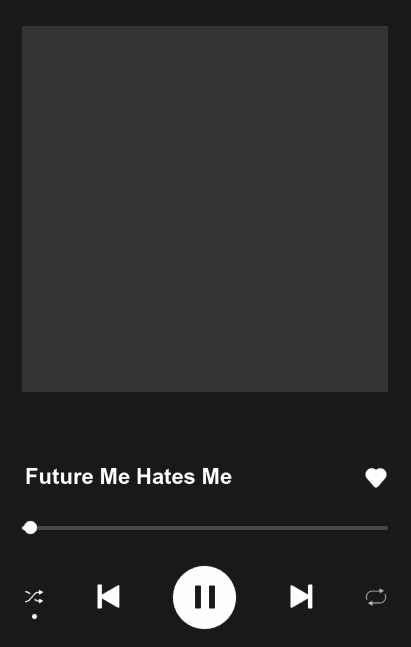Go back to the previous track

point(108,596)
